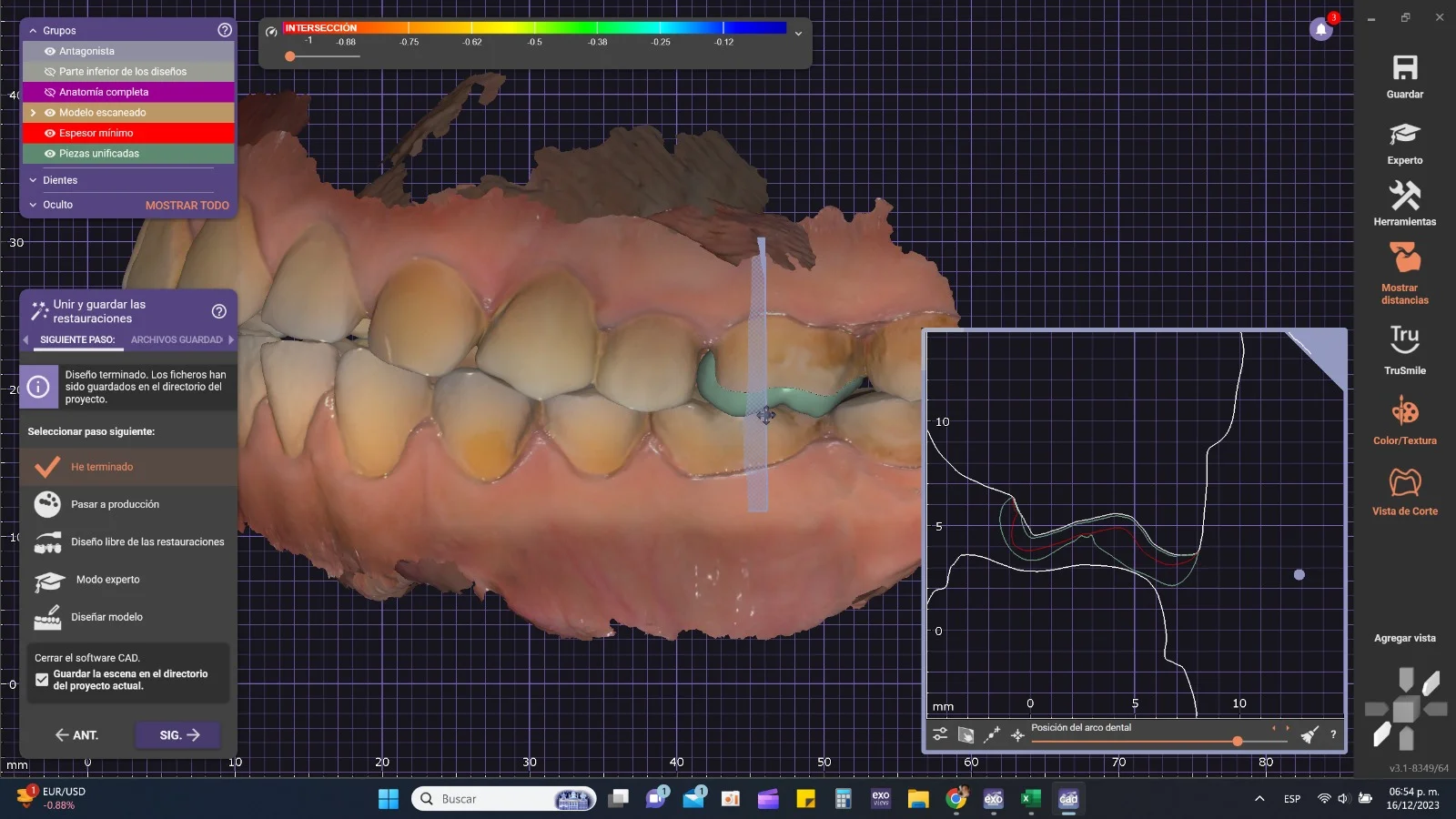1456x819 pixels.
Task: Open the Herramientas tools panel
Action: [1404, 196]
